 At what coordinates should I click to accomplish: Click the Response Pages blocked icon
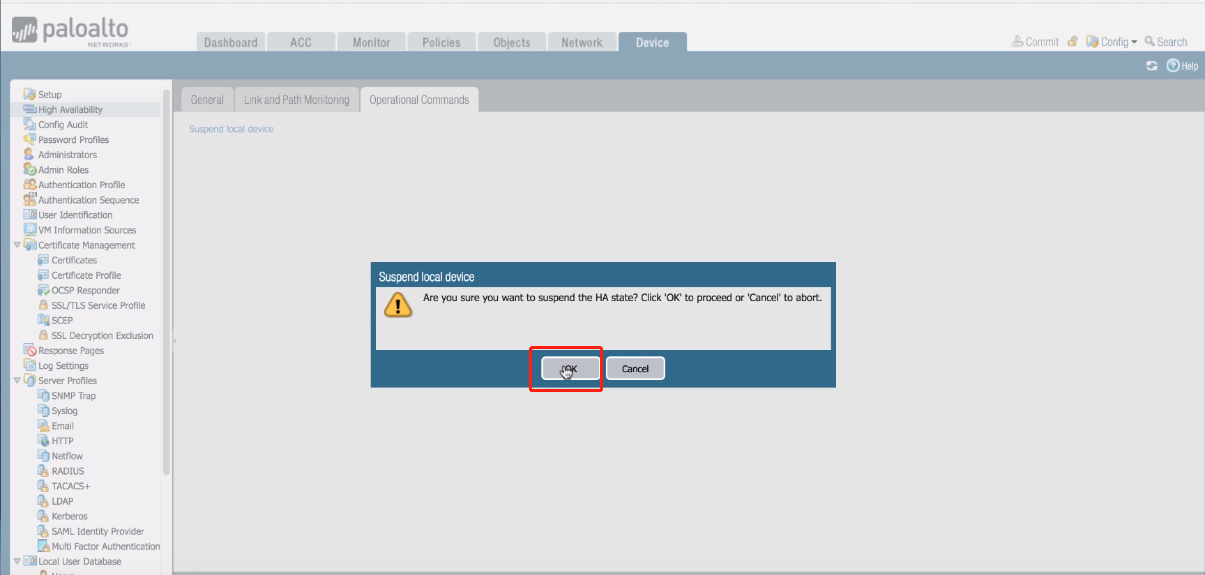30,350
